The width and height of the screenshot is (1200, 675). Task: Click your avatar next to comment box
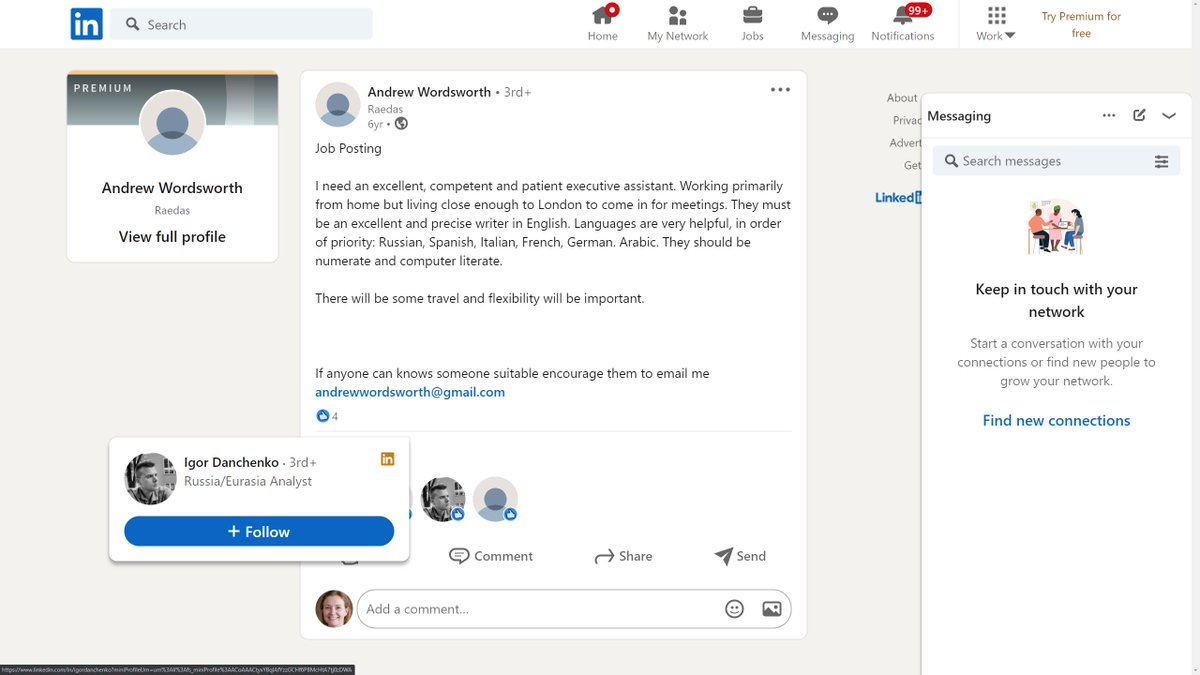click(334, 609)
